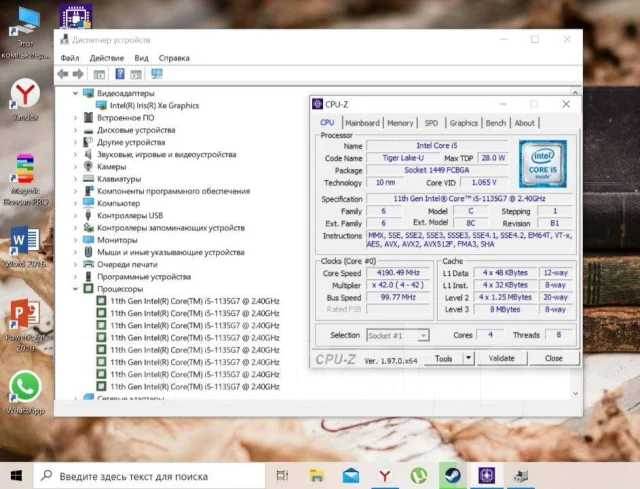This screenshot has height=489, width=640.
Task: Click the Specification field in CPU-Z
Action: 469,199
